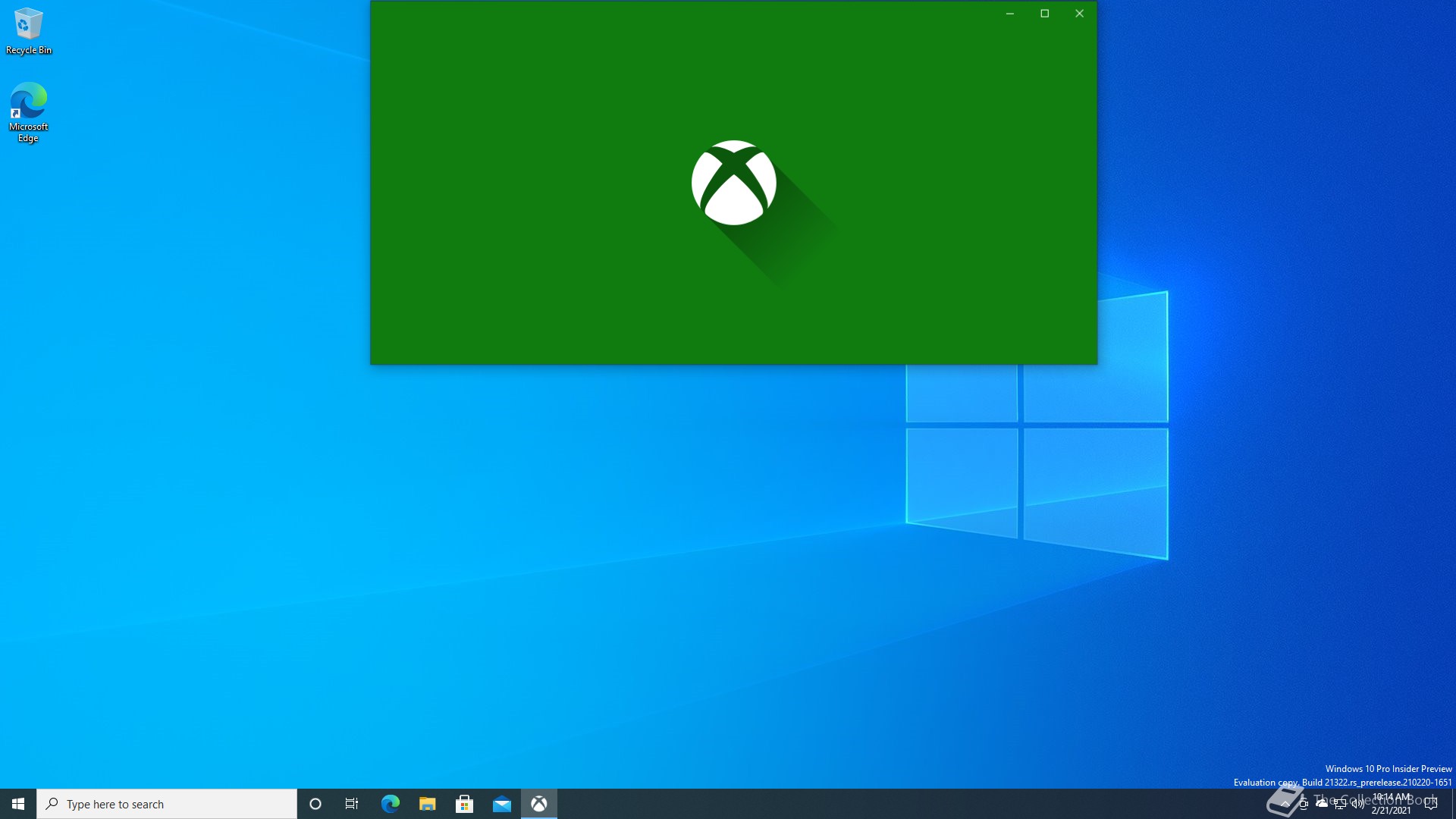Close the Xbox splash window
Screen dimensions: 1456x819
coord(1079,14)
